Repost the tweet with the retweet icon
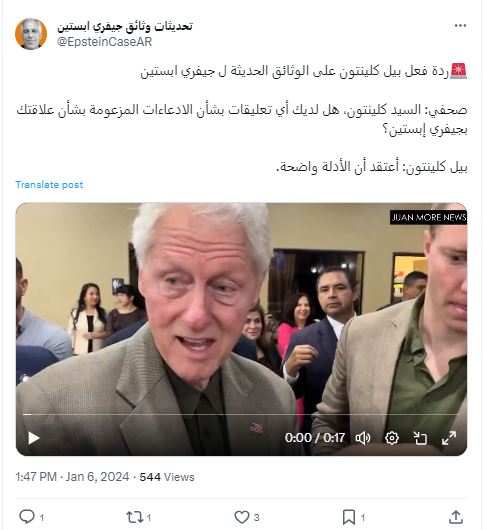Screen dimensions: 485x530 pos(135,517)
